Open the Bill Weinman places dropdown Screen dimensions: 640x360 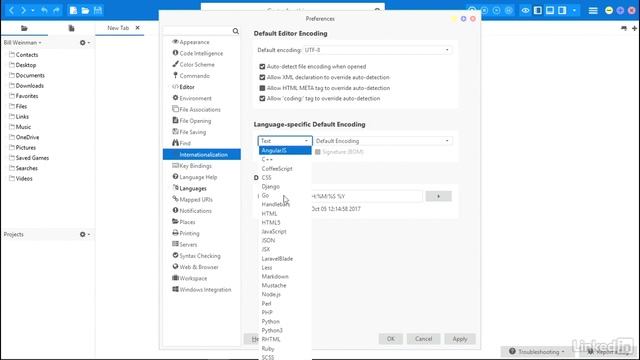(22, 42)
